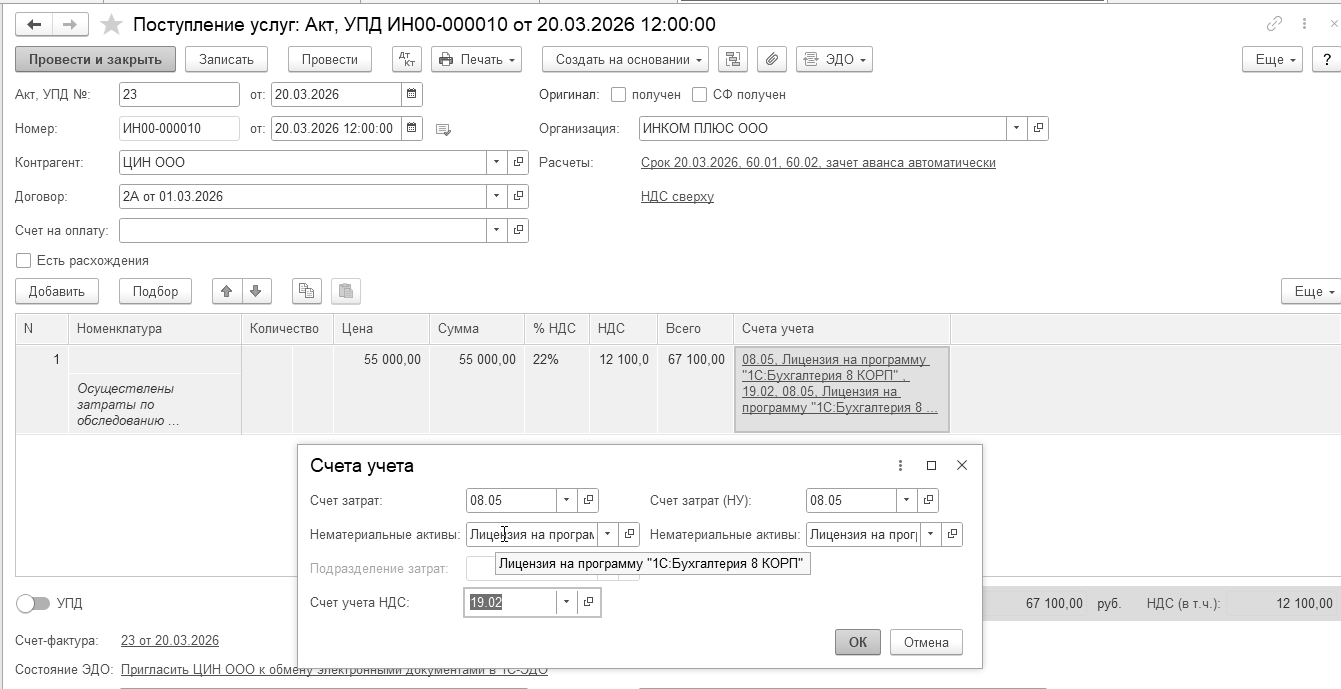This screenshot has width=1341, height=689.
Task: Click the Акт, УПД № input field
Action: (179, 95)
